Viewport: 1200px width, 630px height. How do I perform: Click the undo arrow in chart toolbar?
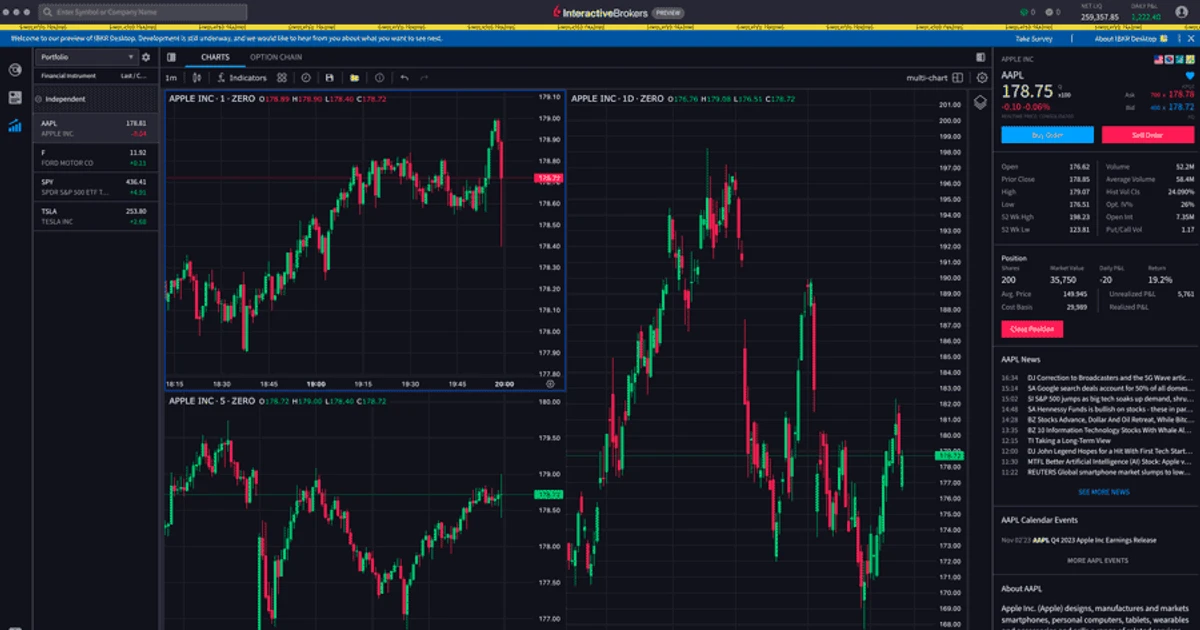point(405,77)
